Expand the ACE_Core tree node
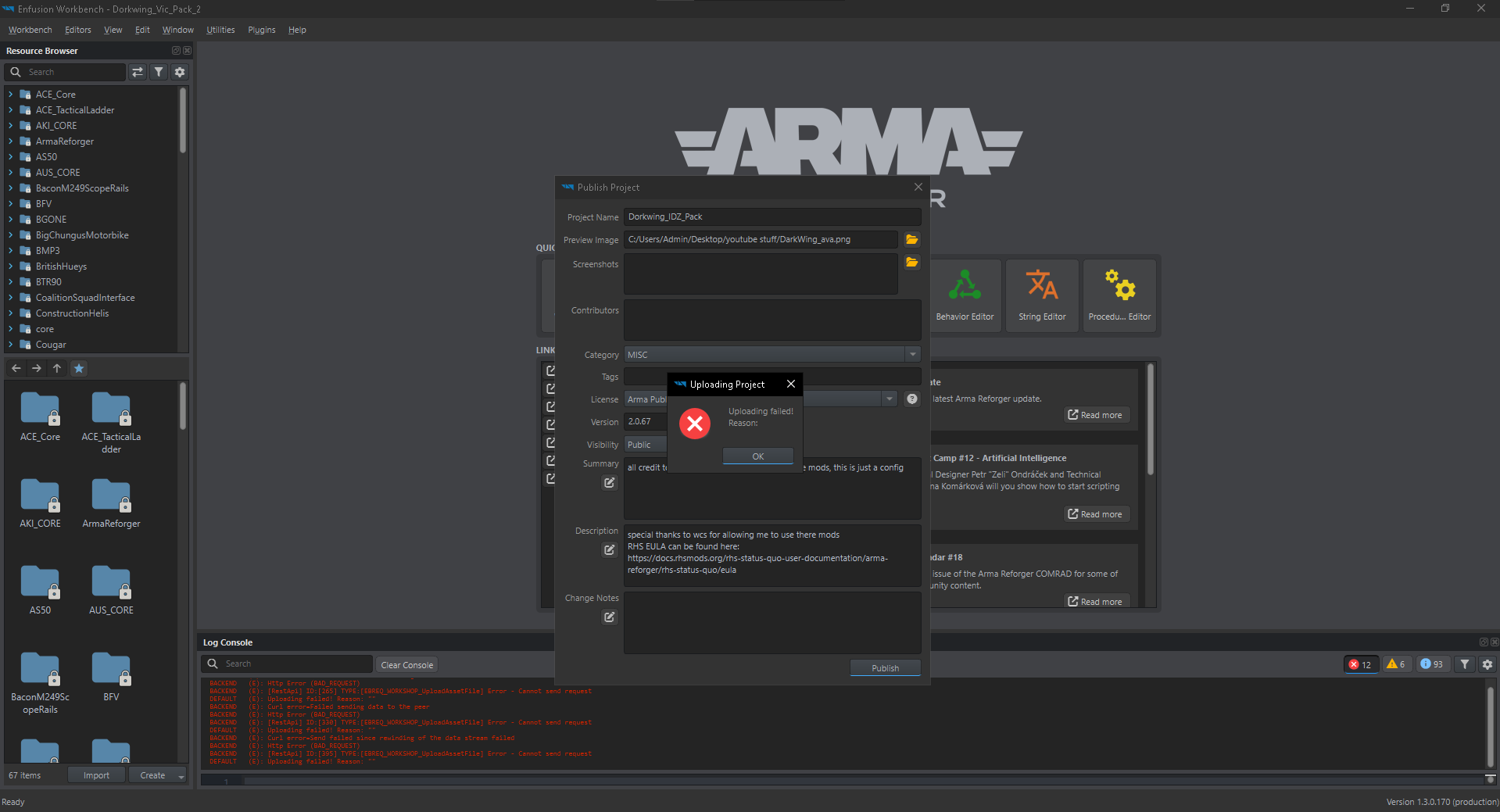The image size is (1500, 812). point(11,95)
